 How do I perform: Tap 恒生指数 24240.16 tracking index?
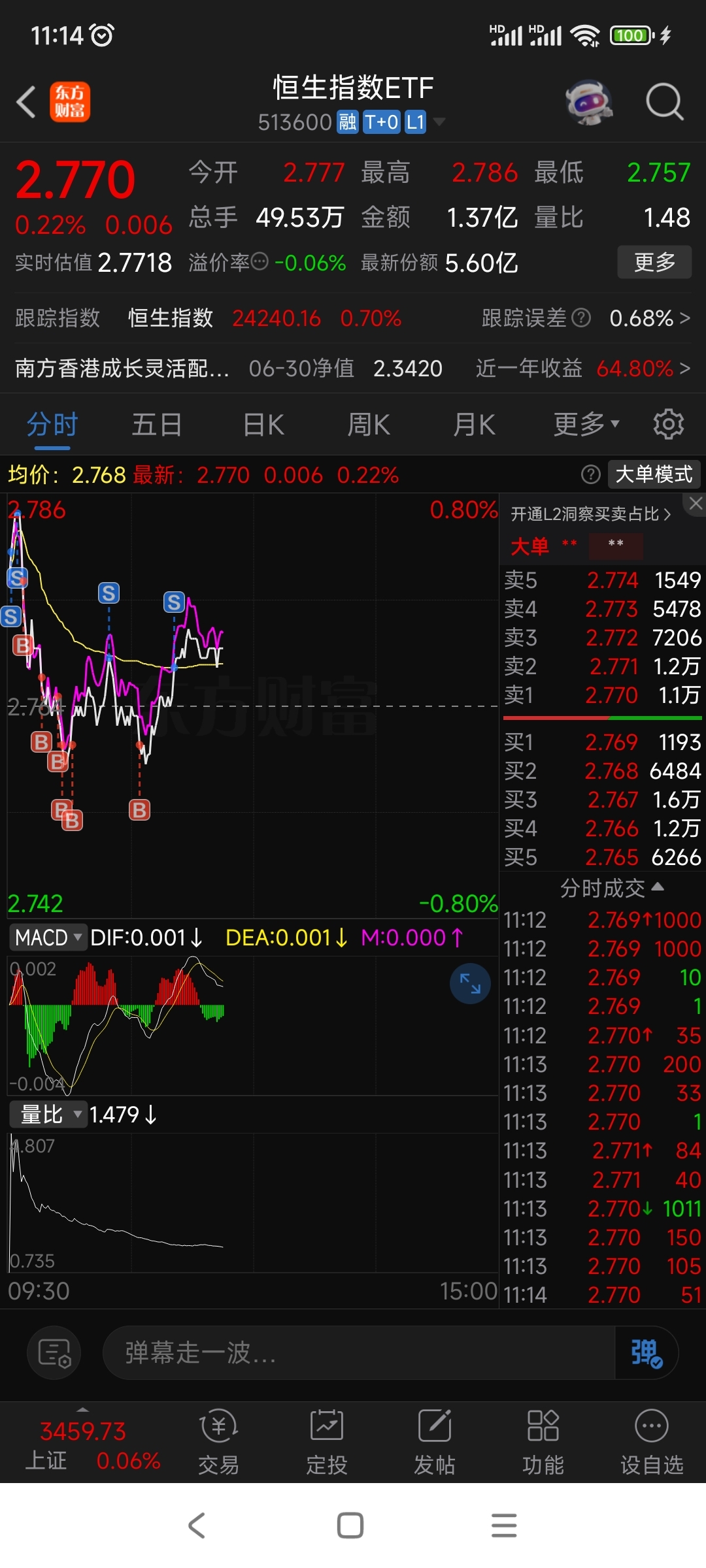pyautogui.click(x=265, y=318)
